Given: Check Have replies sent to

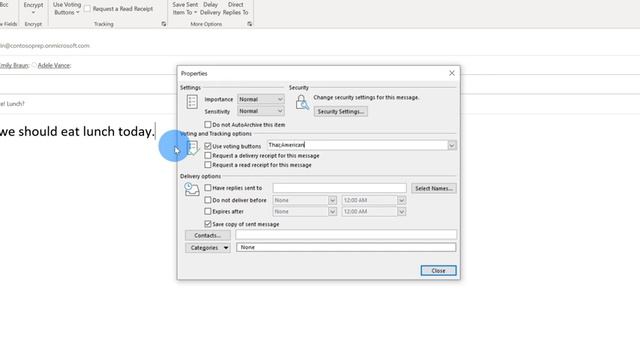Looking at the screenshot, I should (x=208, y=188).
